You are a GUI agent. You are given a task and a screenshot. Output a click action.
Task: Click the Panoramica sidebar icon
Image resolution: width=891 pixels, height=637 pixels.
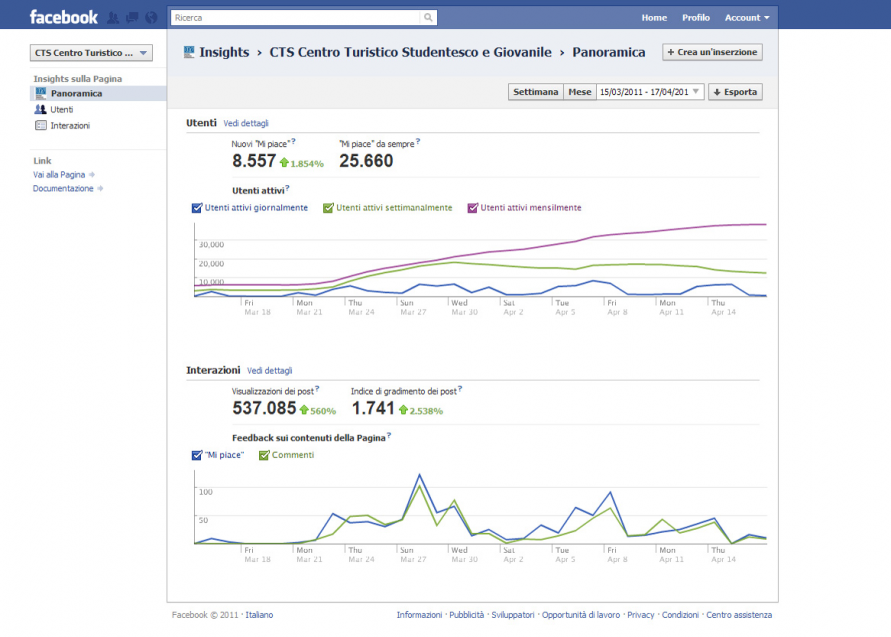[40, 93]
